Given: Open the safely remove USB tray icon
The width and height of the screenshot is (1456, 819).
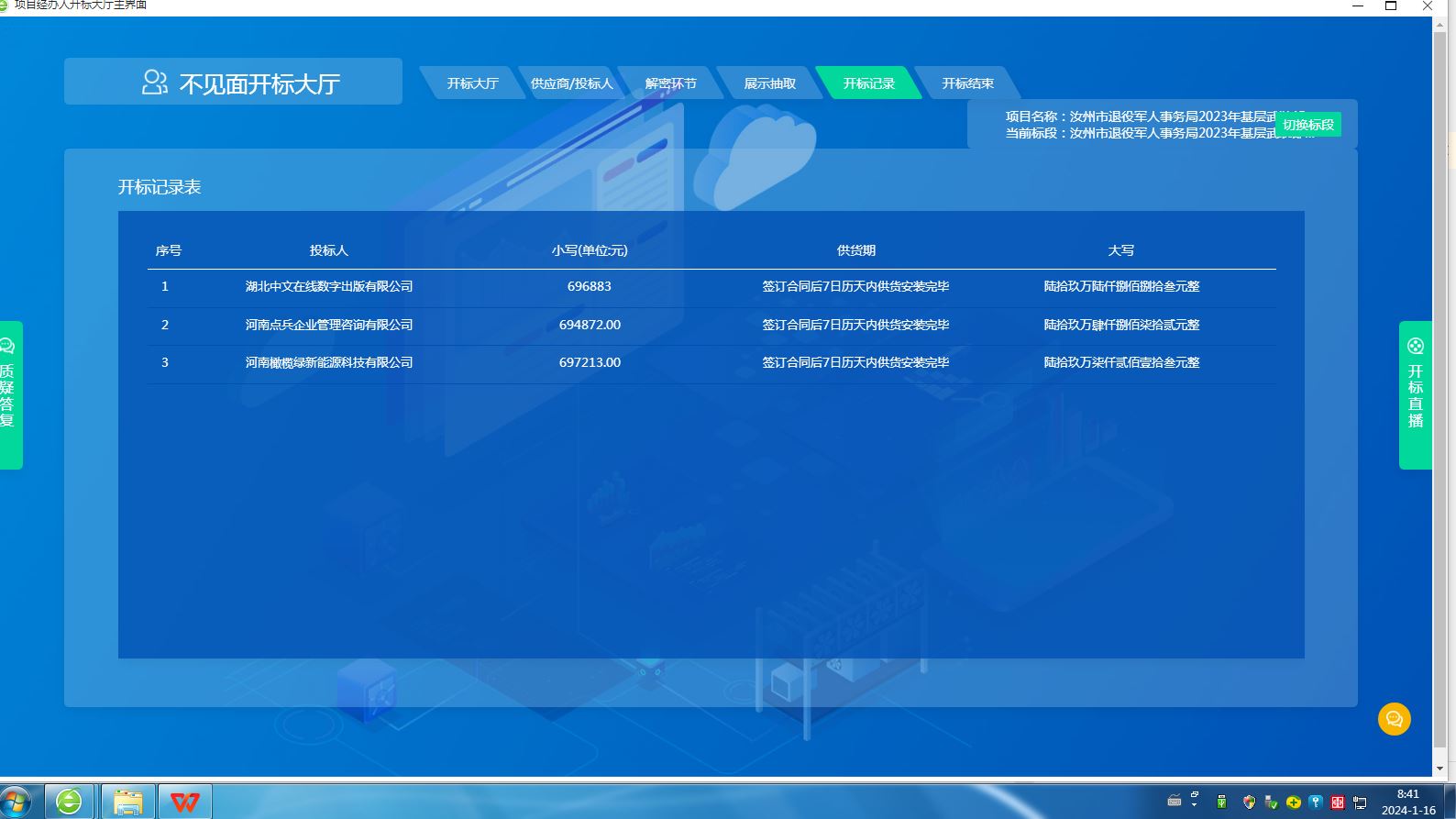Looking at the screenshot, I should (1271, 802).
